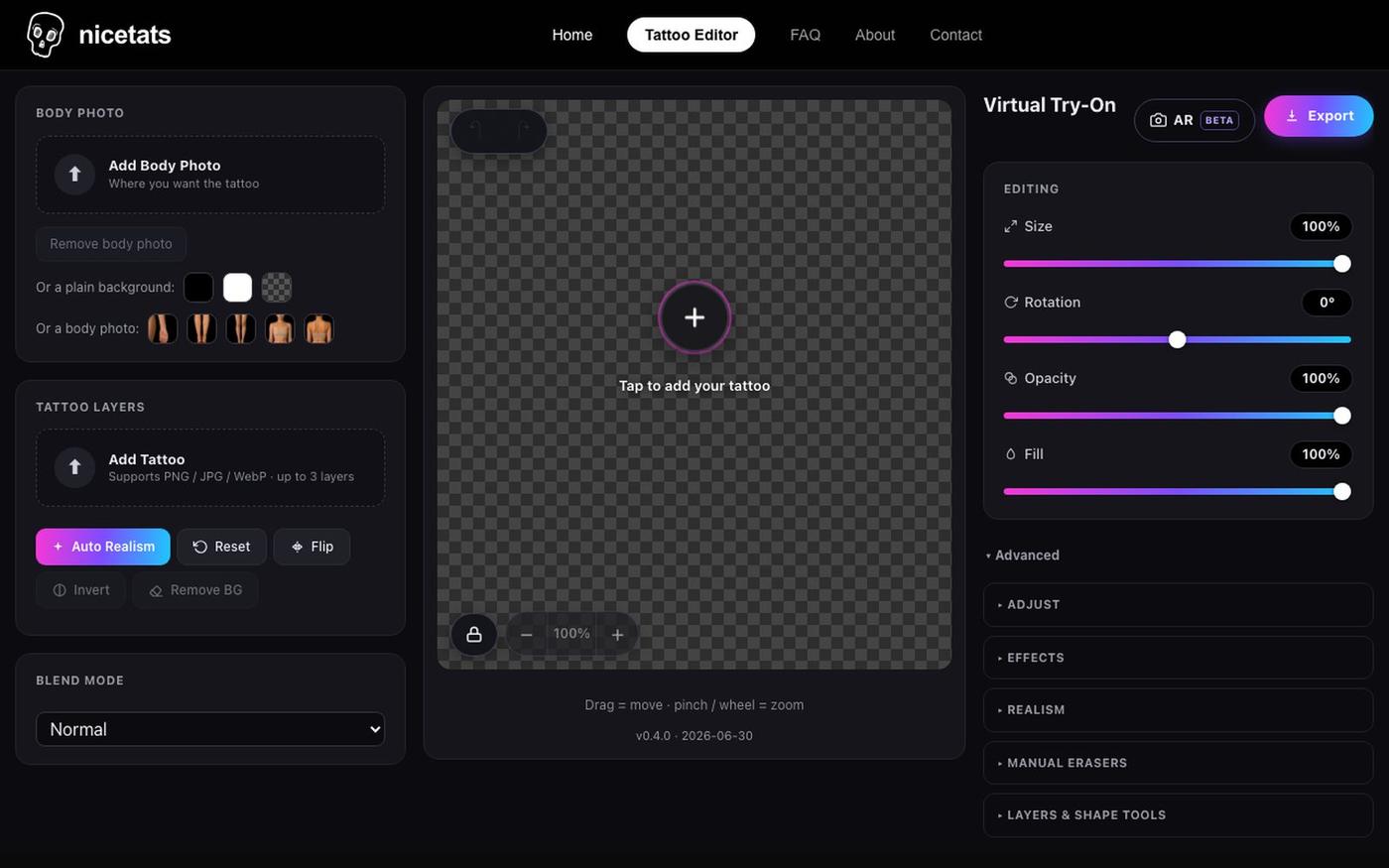Click the Rotation slider handle
Viewport: 1389px width, 868px height.
tap(1178, 340)
